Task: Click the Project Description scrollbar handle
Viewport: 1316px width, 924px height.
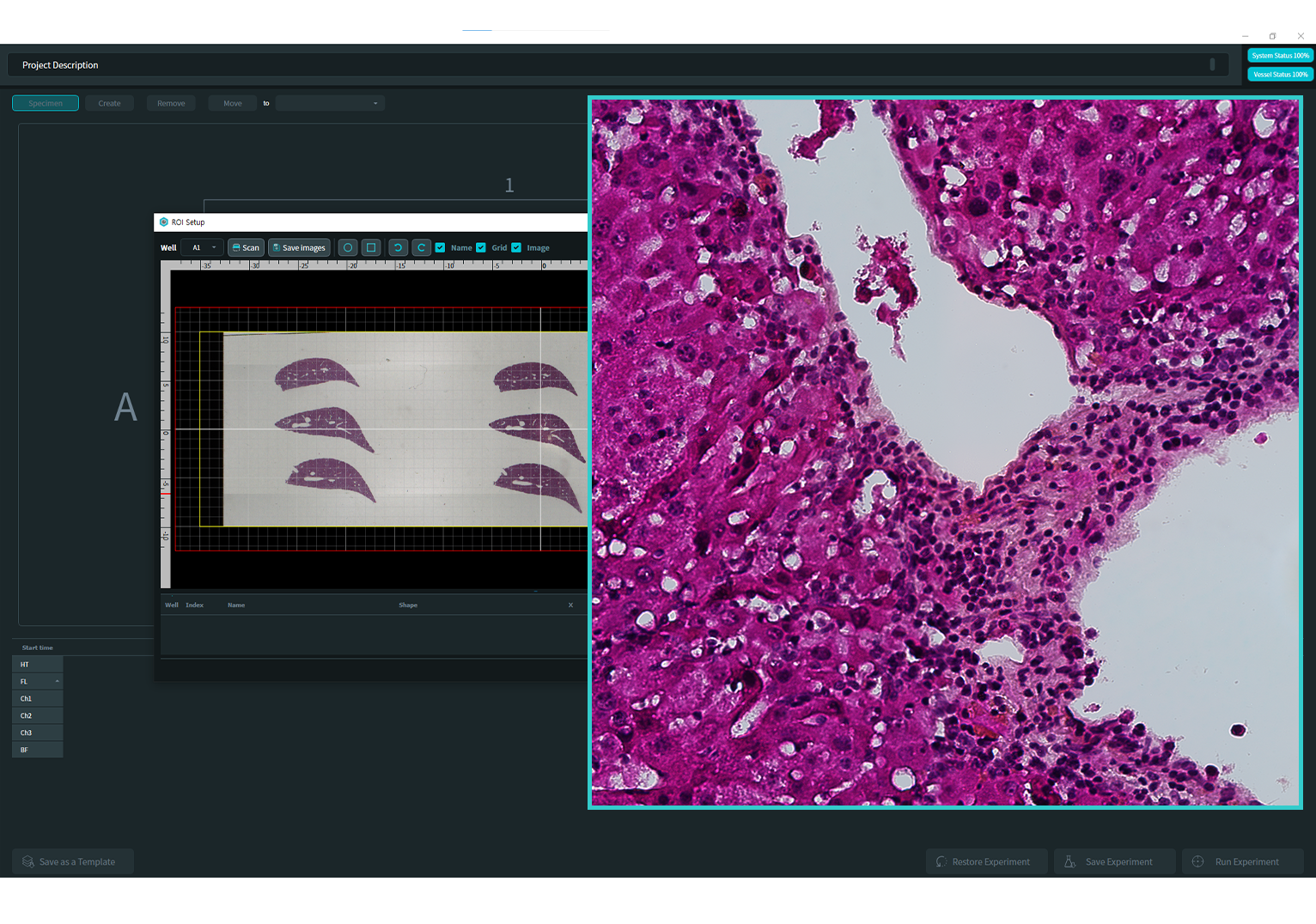Action: 1212,64
